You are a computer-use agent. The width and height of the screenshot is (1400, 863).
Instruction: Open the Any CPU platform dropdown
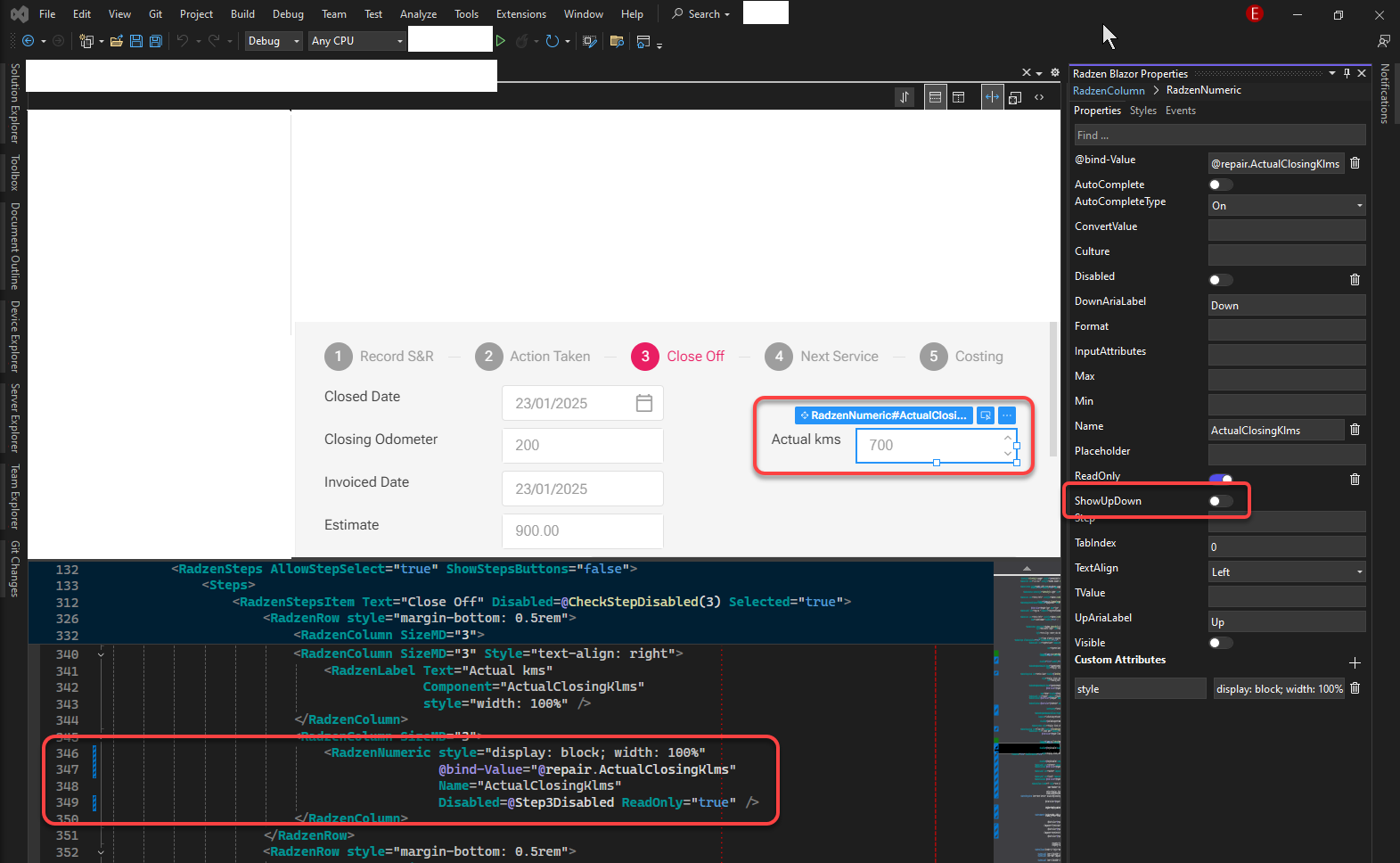click(356, 41)
